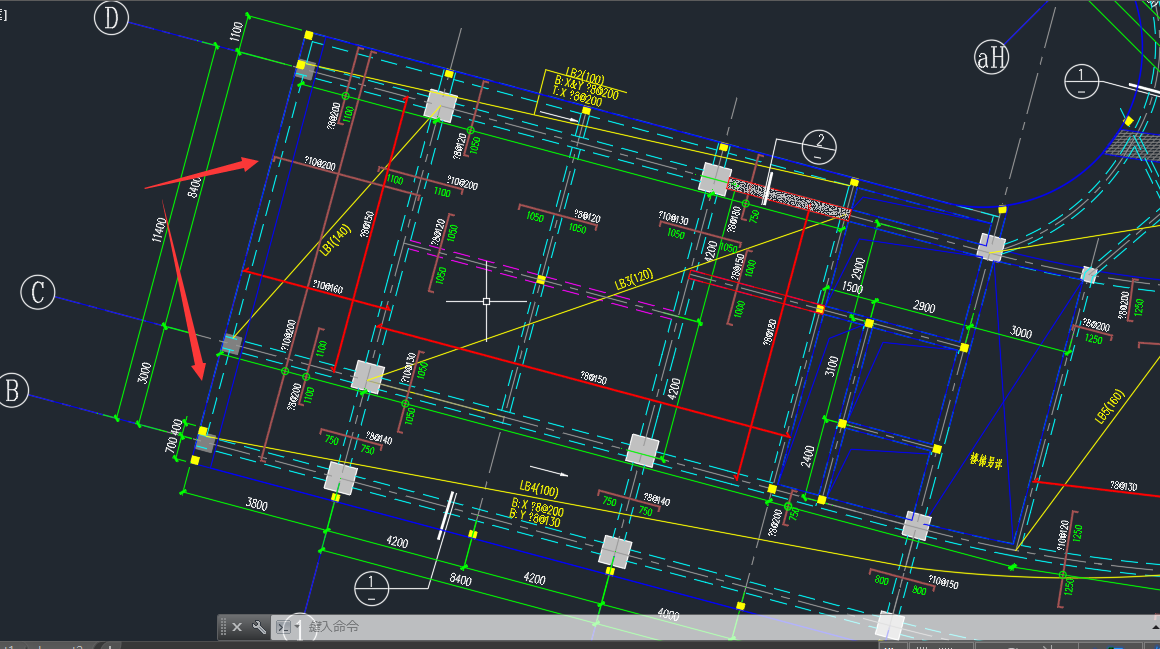Select the axis bubble labeled B
1160x649 pixels.
13,390
